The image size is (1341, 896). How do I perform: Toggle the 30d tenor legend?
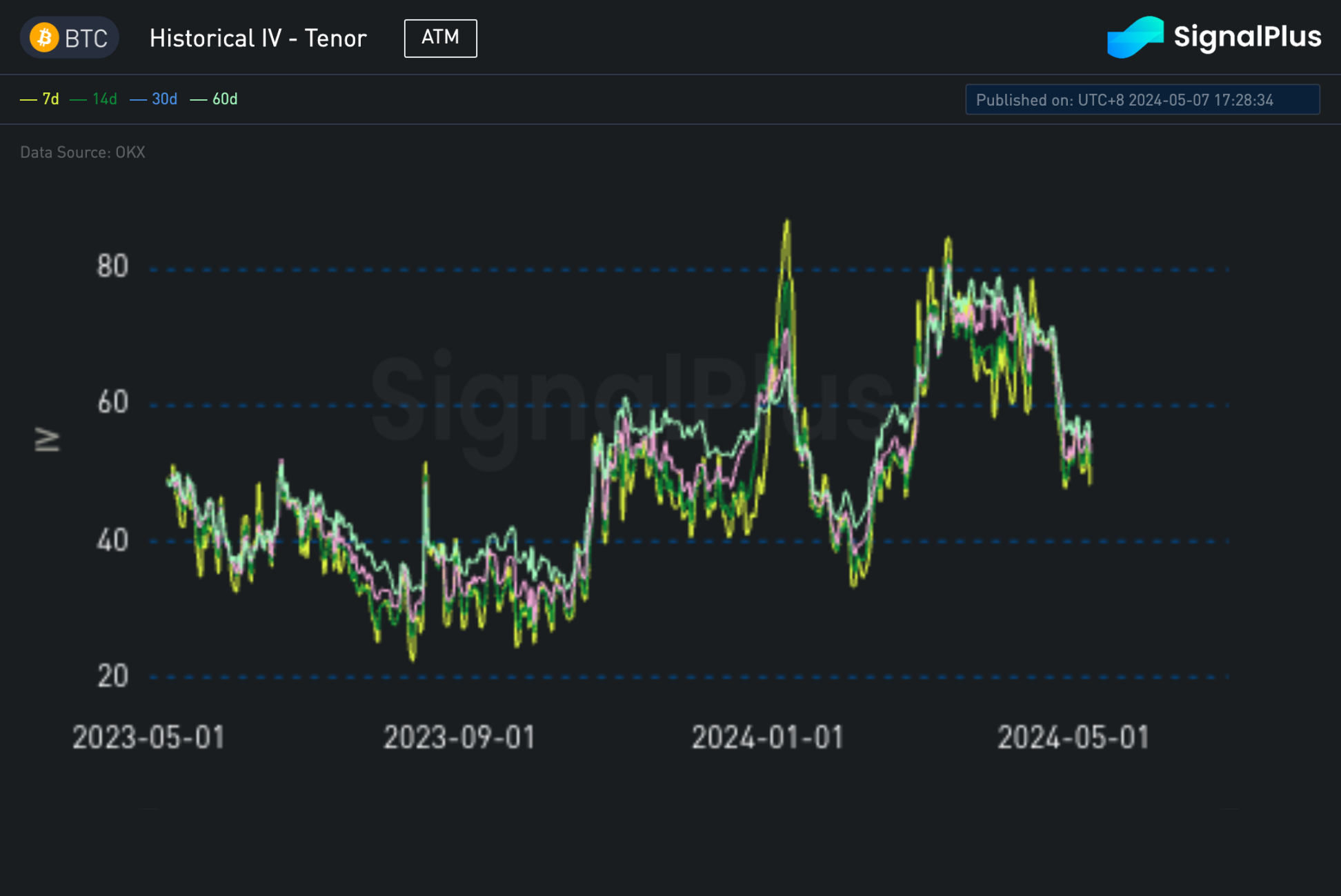pyautogui.click(x=154, y=99)
